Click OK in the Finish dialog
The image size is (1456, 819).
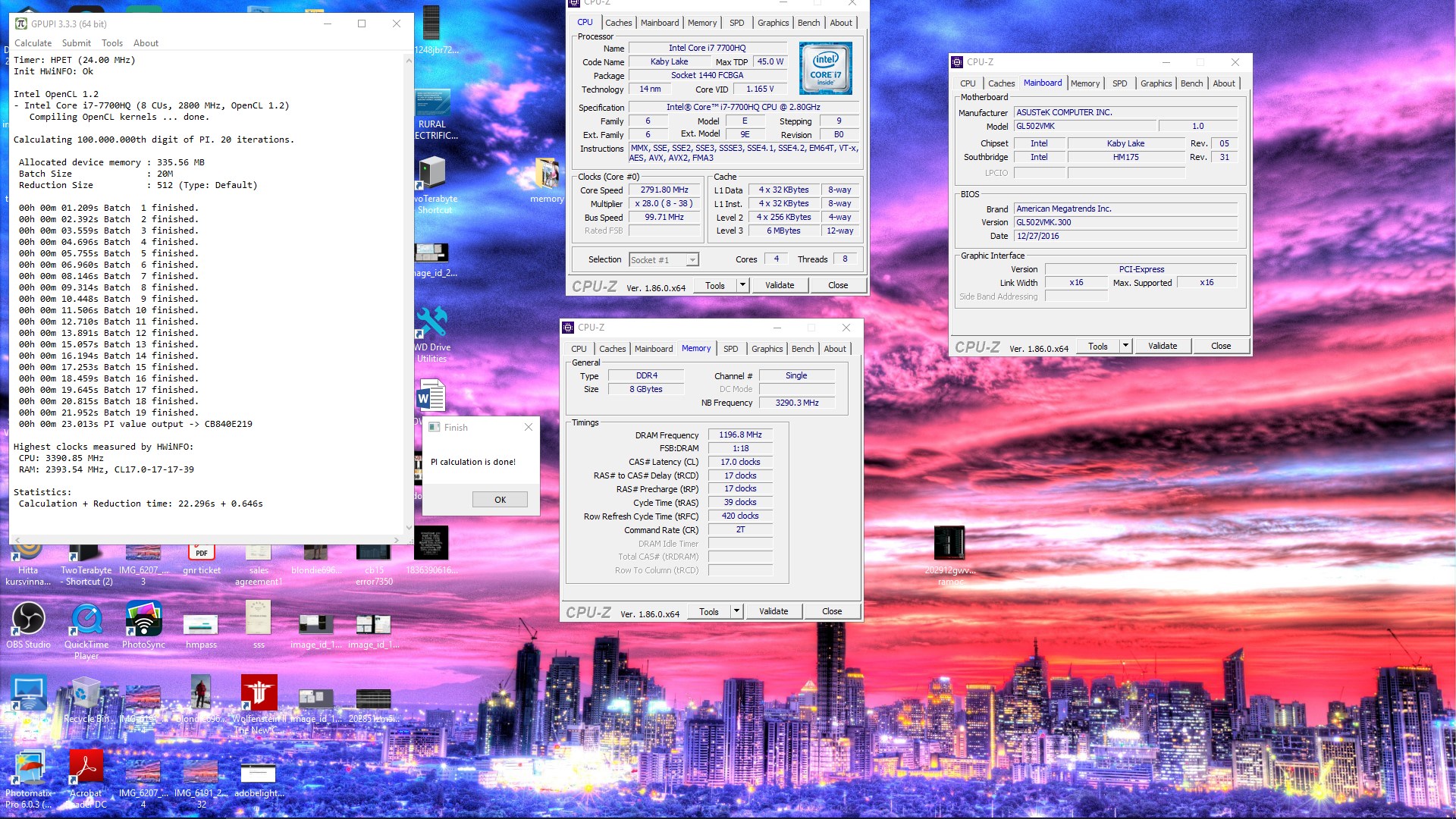pyautogui.click(x=500, y=500)
